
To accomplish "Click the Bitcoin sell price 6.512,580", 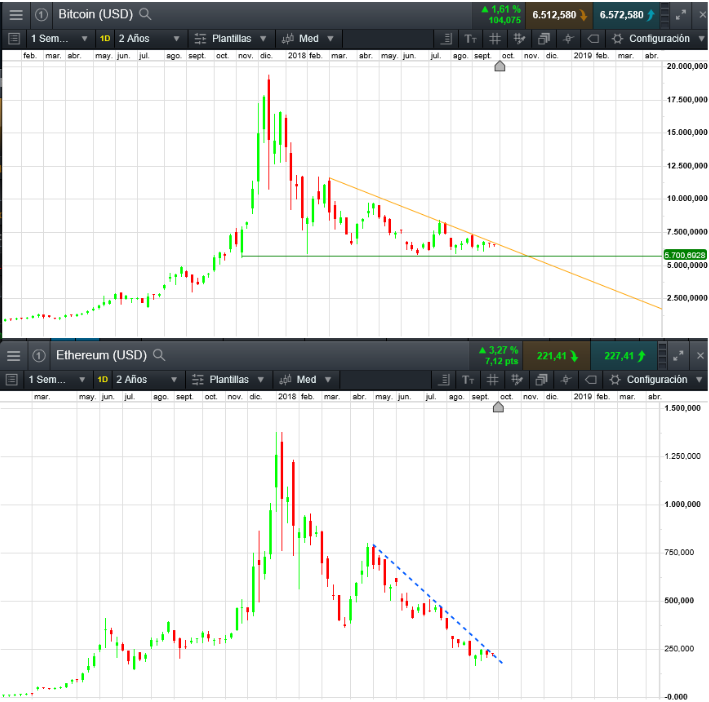I will coord(559,15).
